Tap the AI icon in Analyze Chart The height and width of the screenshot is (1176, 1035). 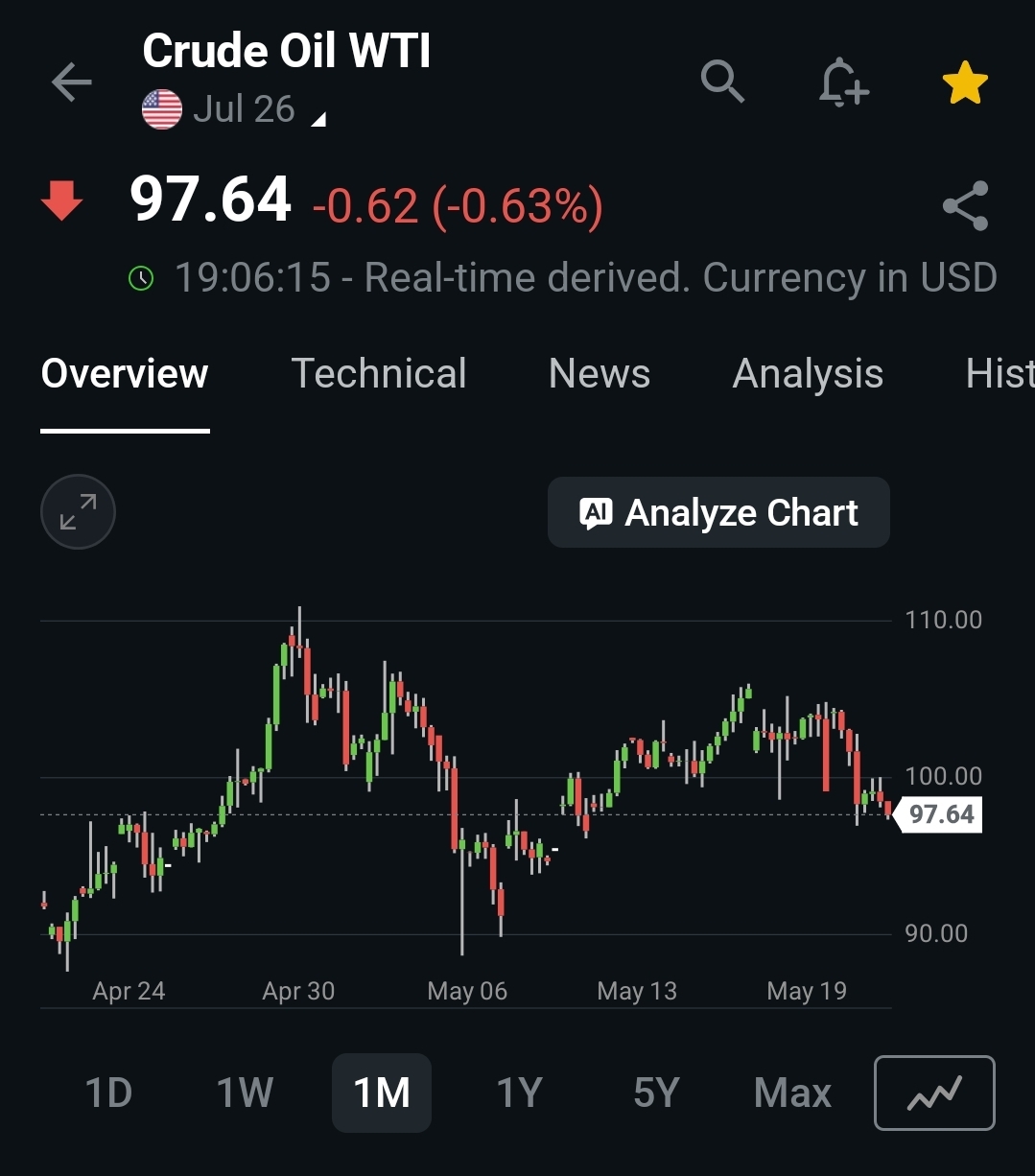[596, 513]
